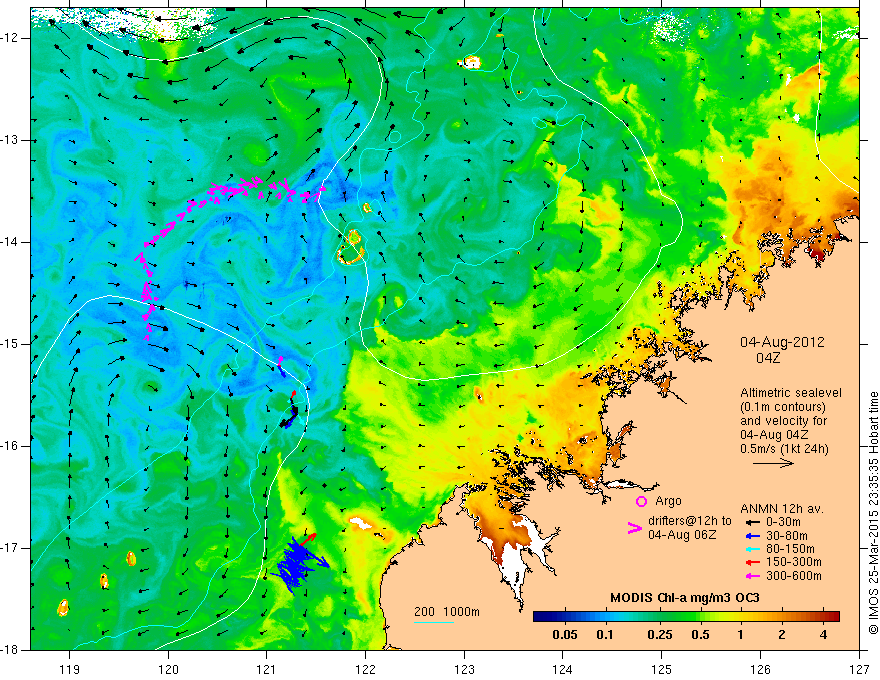Click the '80-150m' depth label

(790, 549)
